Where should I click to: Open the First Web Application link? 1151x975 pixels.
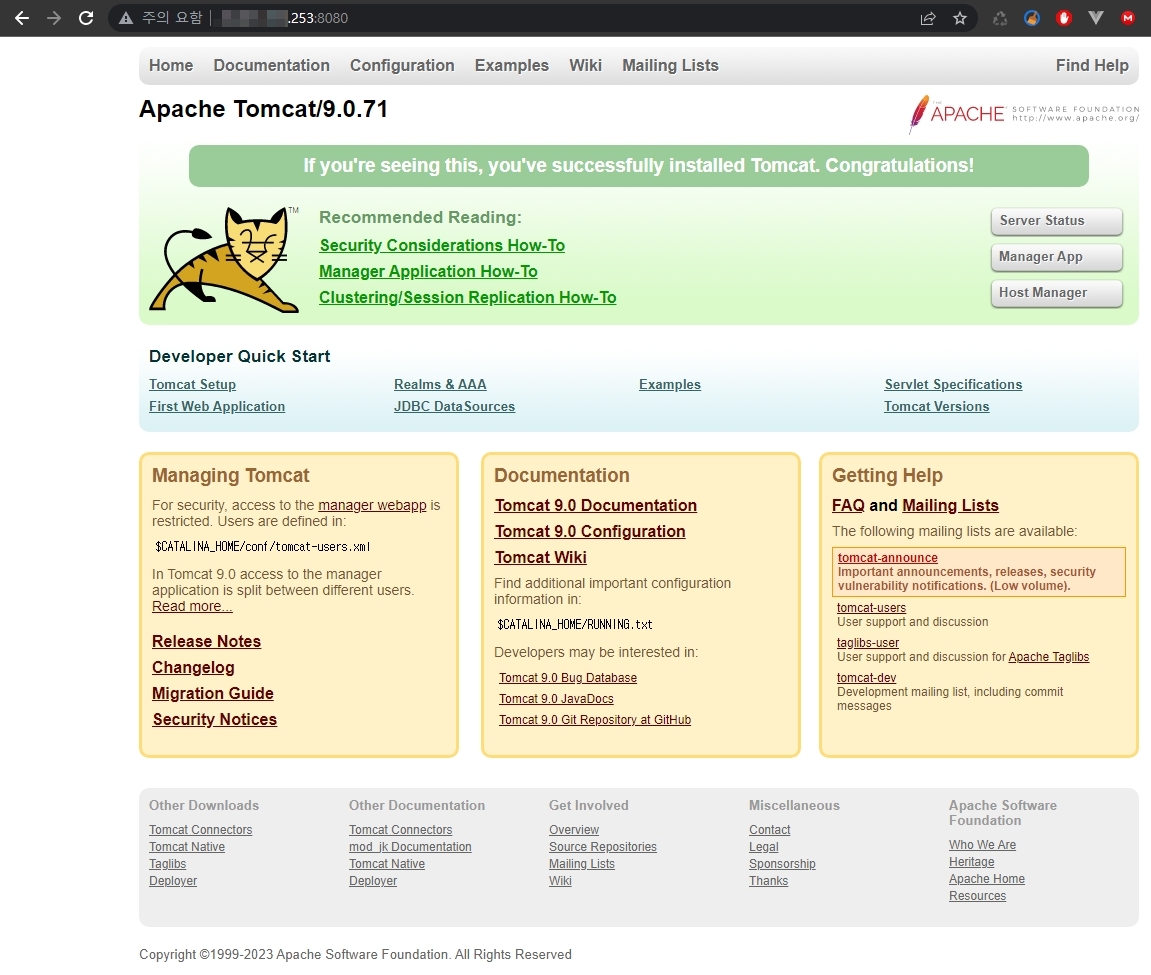(217, 407)
